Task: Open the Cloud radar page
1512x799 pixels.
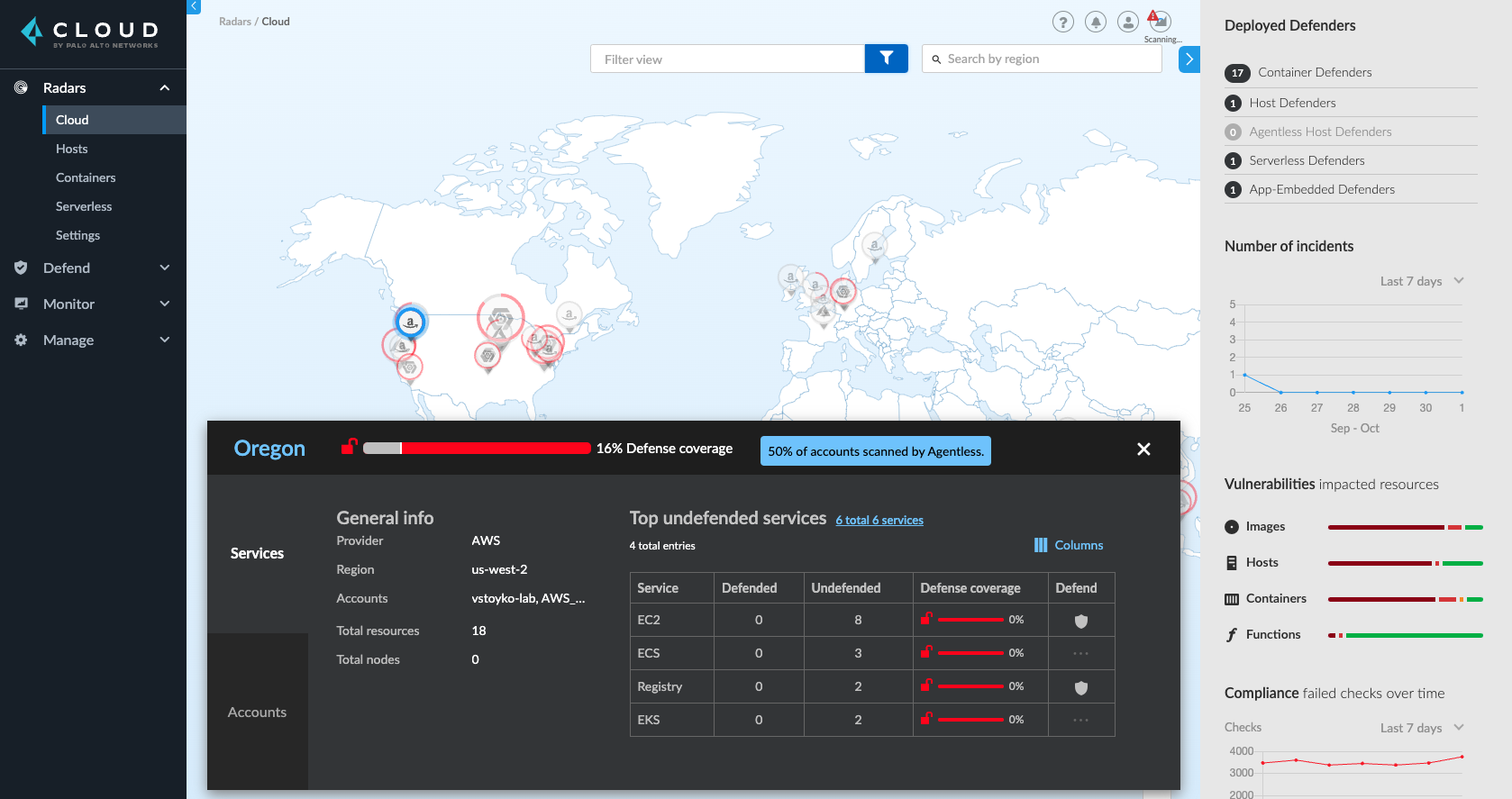Action: 114,120
